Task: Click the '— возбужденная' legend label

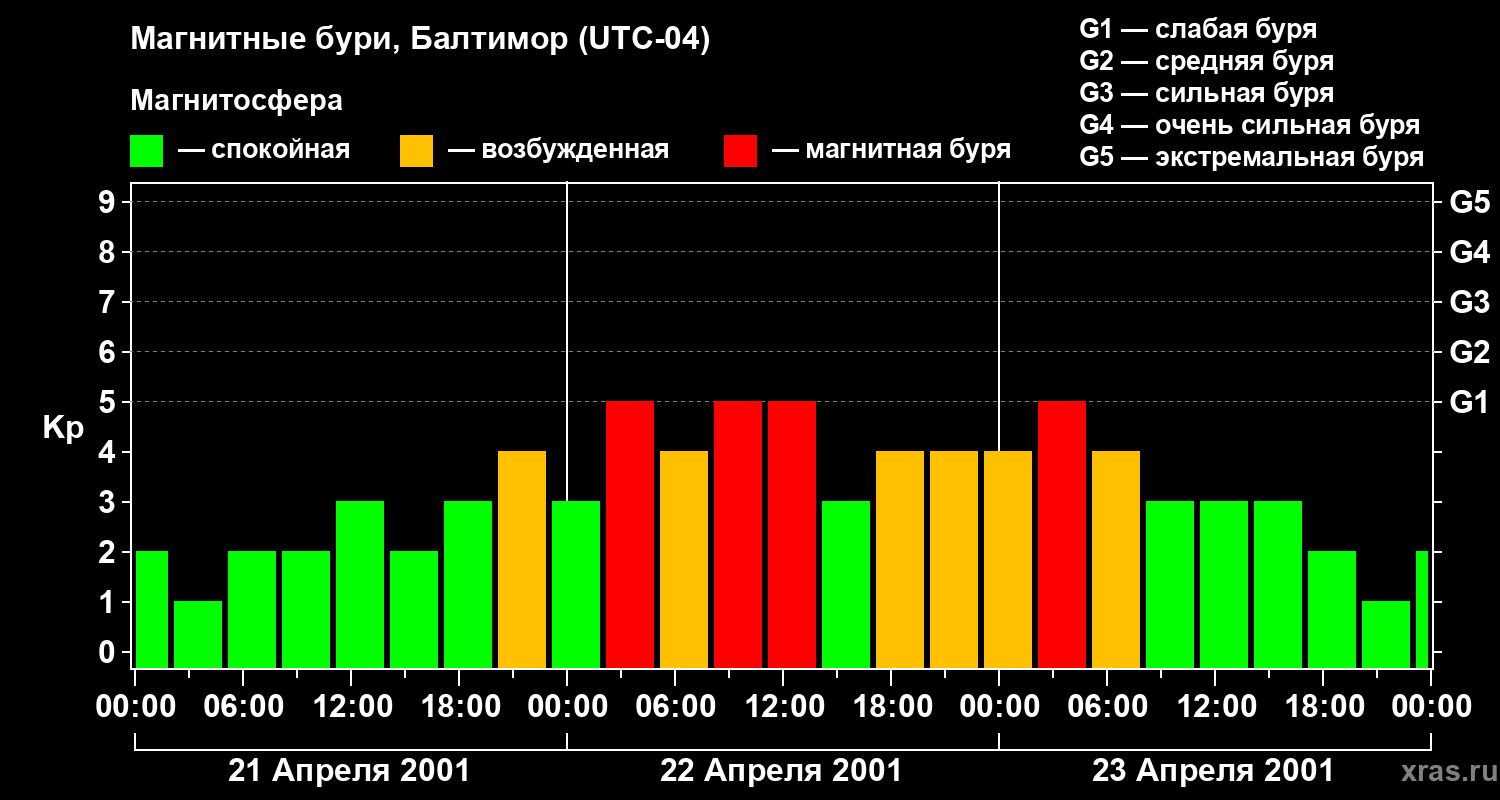Action: 558,151
